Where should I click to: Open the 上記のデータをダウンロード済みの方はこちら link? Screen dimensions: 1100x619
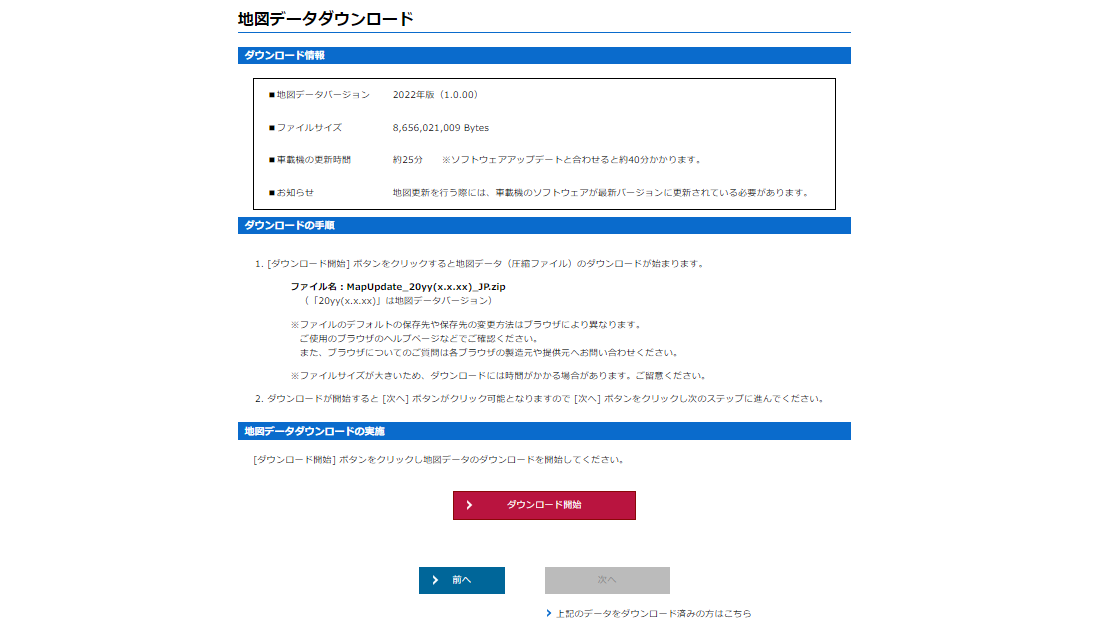pyautogui.click(x=653, y=613)
